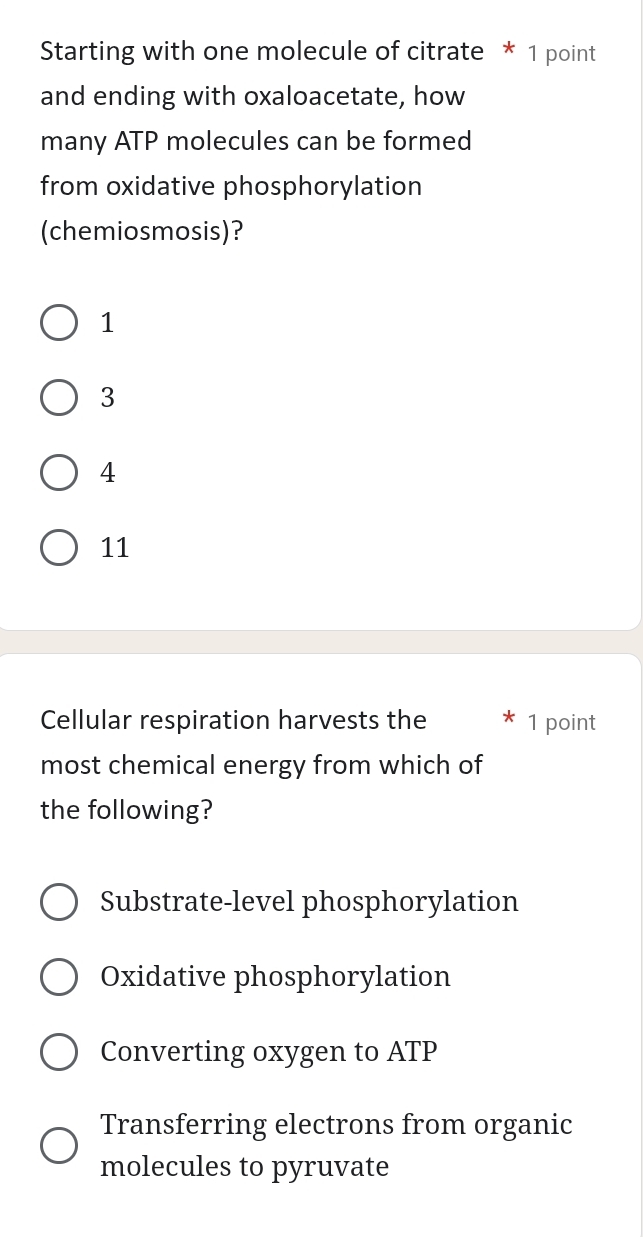Select Substrate-level phosphorylation

pos(59,901)
